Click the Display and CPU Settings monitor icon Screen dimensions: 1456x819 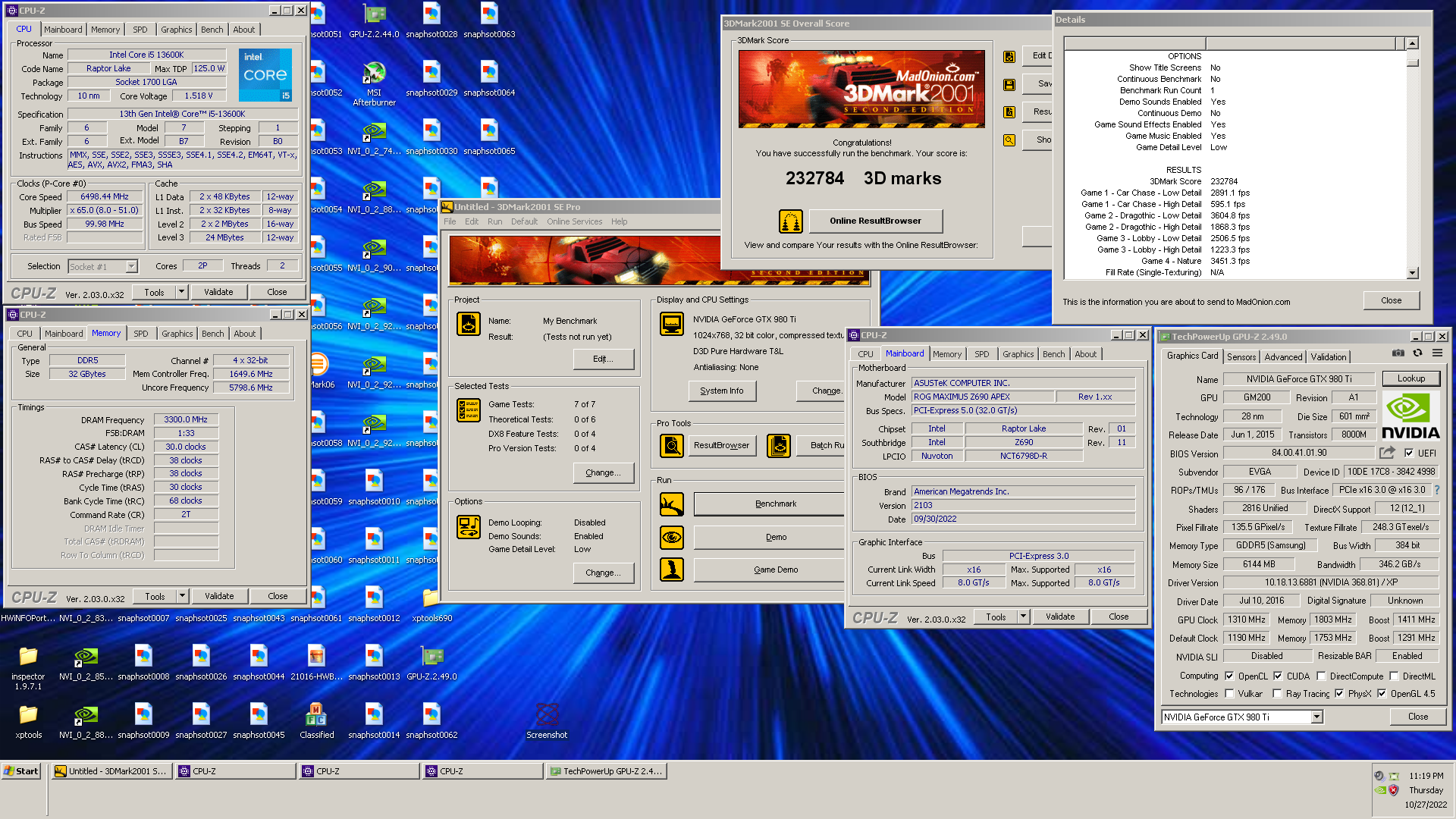[672, 324]
